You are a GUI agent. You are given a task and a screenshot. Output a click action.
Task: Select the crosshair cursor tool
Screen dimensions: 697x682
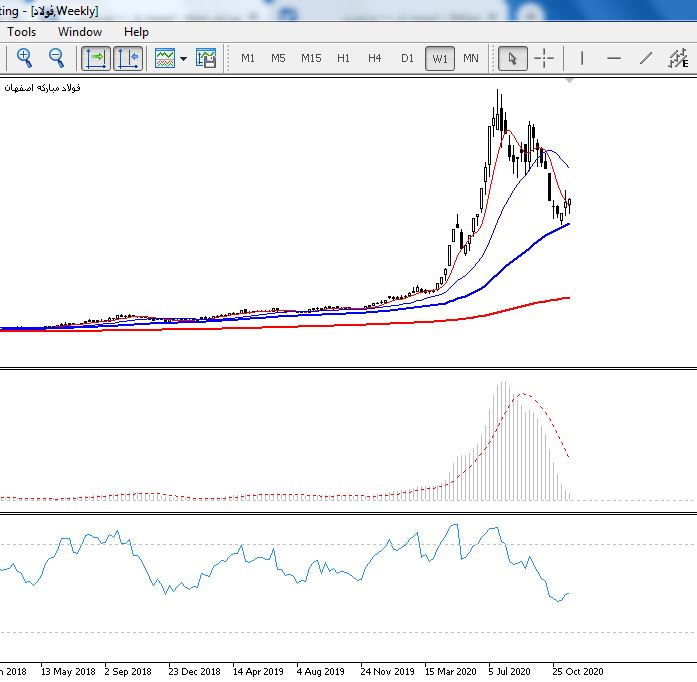[544, 58]
